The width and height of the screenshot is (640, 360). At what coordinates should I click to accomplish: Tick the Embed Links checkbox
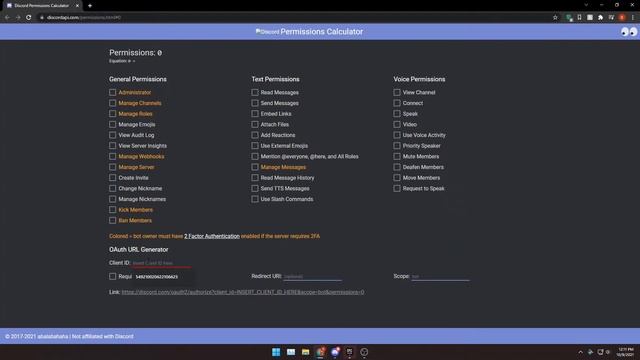[255, 114]
